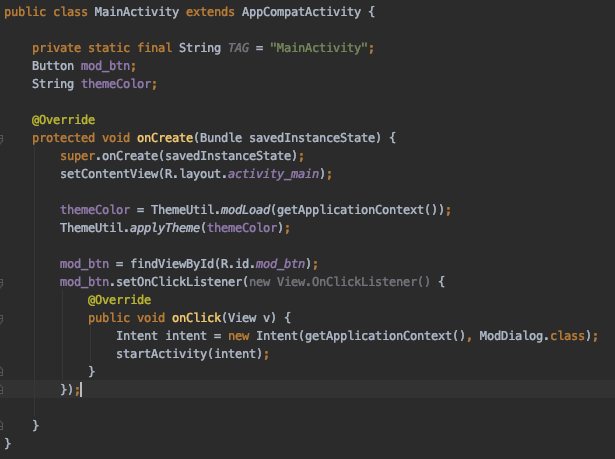Click the extends keyword
This screenshot has width=615, height=459.
click(x=210, y=12)
